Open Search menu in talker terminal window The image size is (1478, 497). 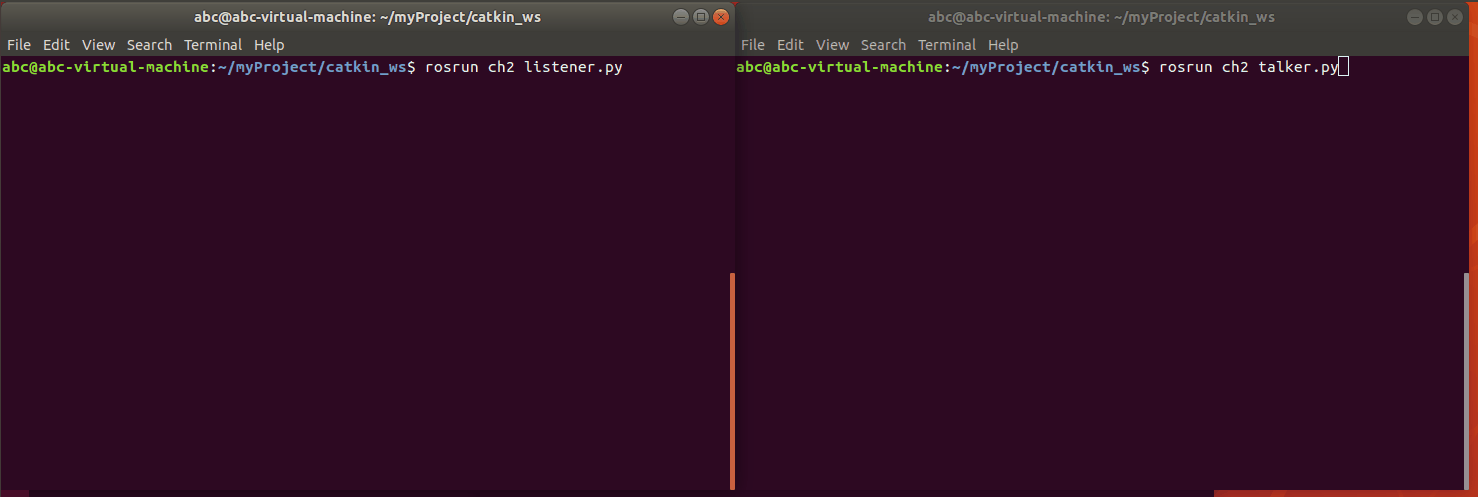883,45
